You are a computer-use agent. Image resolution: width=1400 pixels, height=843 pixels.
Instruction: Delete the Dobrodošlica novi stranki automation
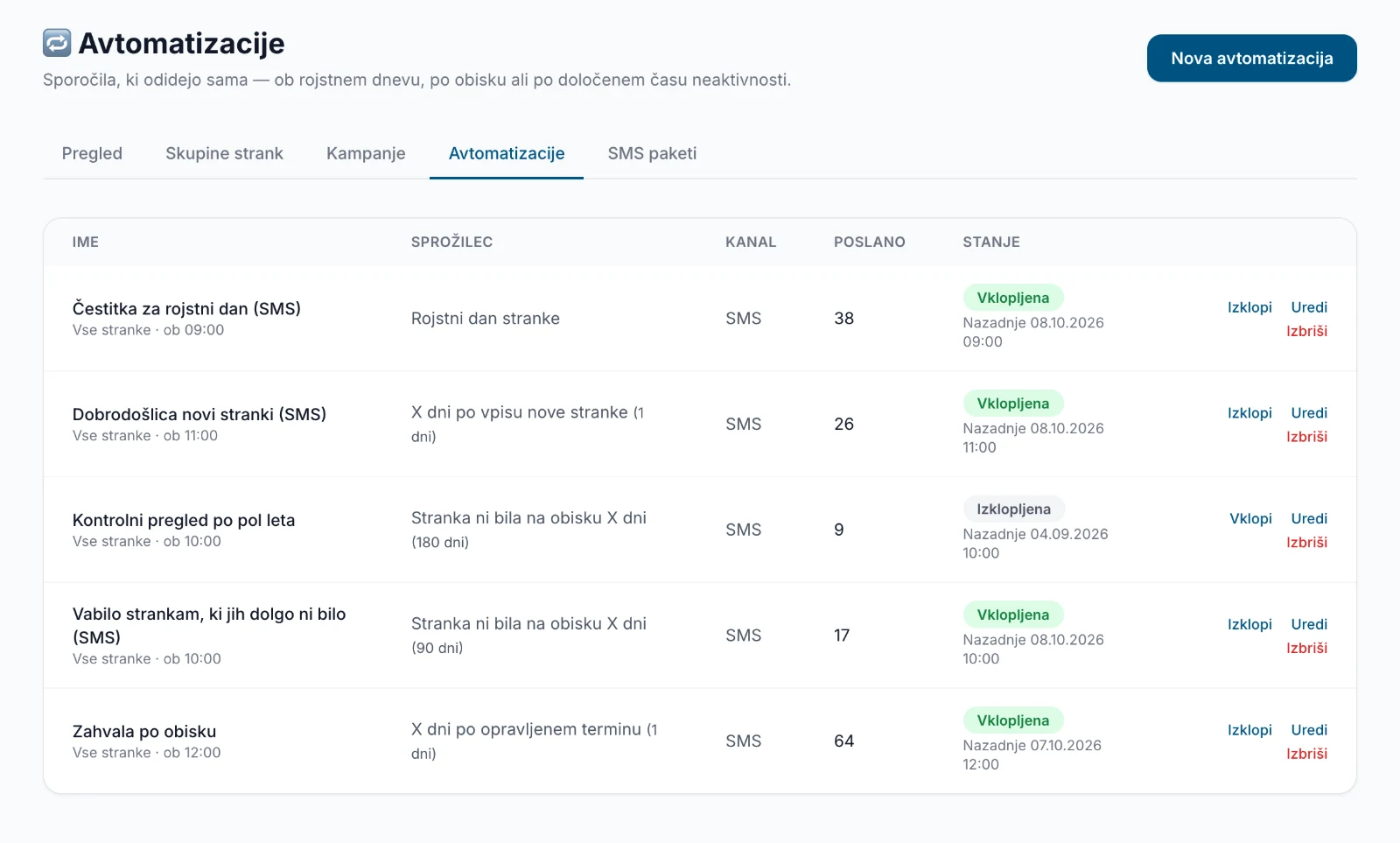click(1306, 437)
